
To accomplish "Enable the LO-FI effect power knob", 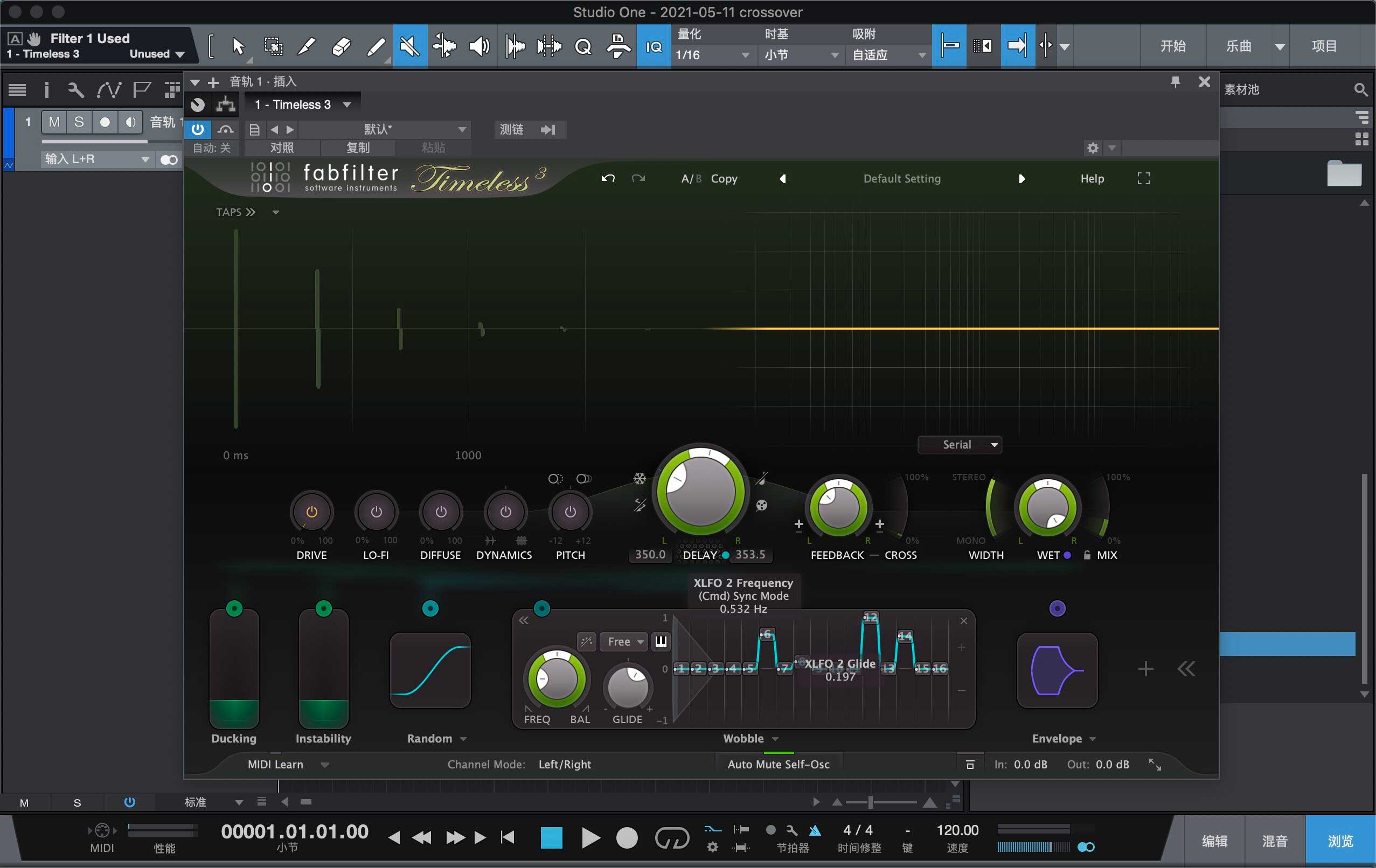I will pyautogui.click(x=376, y=512).
